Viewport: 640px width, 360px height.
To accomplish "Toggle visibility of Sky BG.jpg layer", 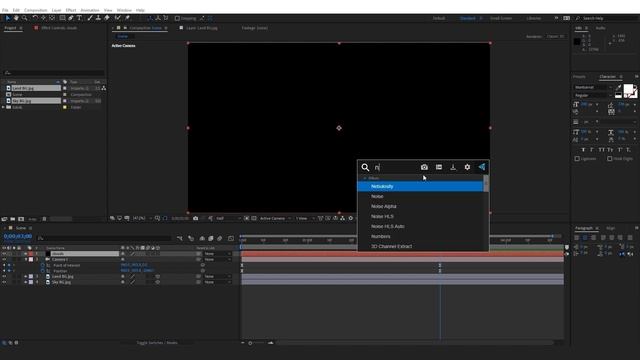I will [4, 282].
